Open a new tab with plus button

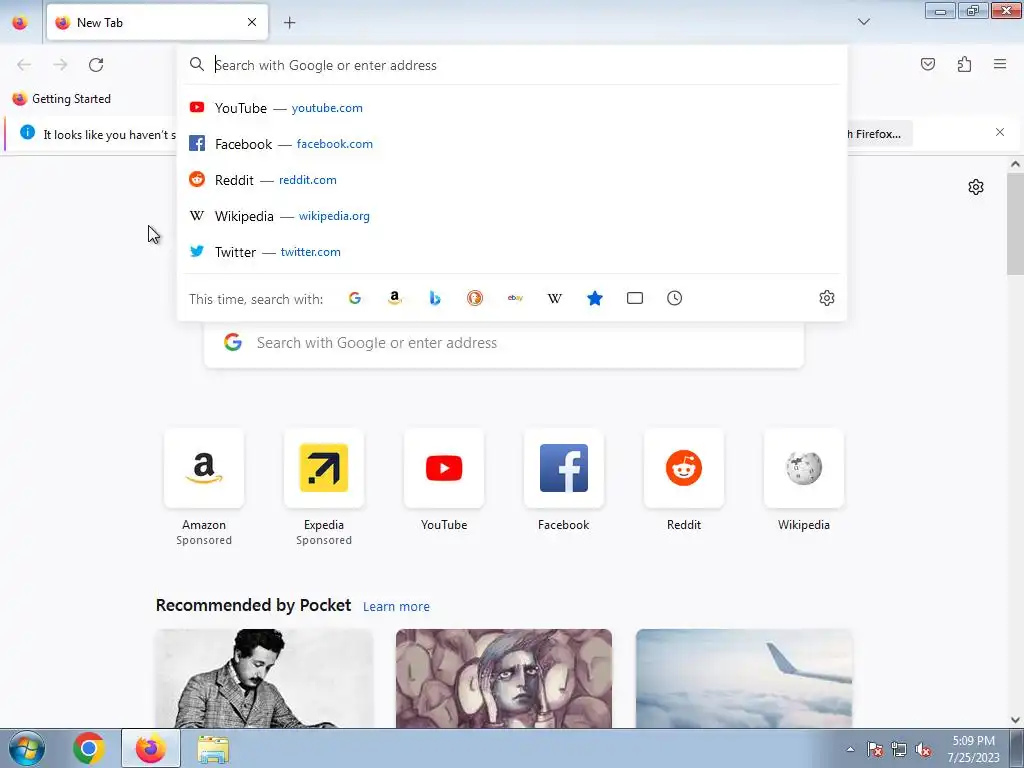point(289,23)
